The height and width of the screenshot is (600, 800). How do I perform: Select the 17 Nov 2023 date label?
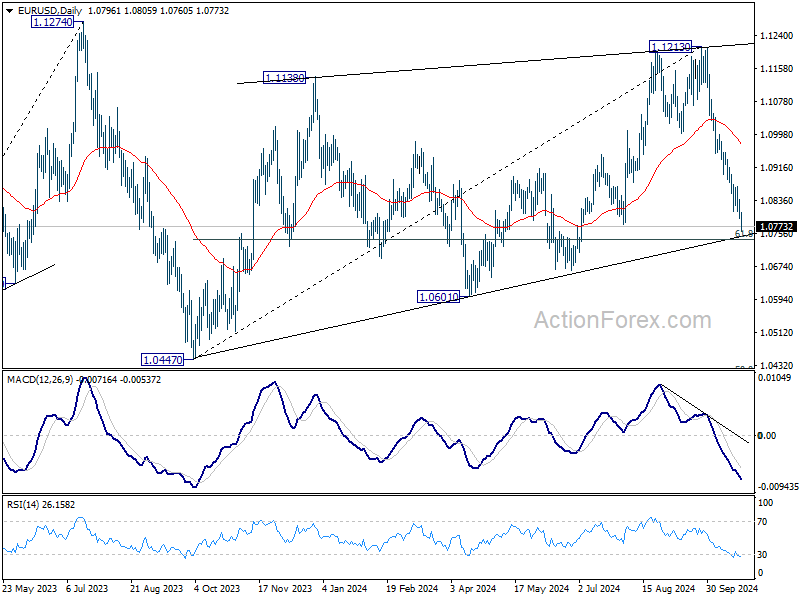coord(285,588)
